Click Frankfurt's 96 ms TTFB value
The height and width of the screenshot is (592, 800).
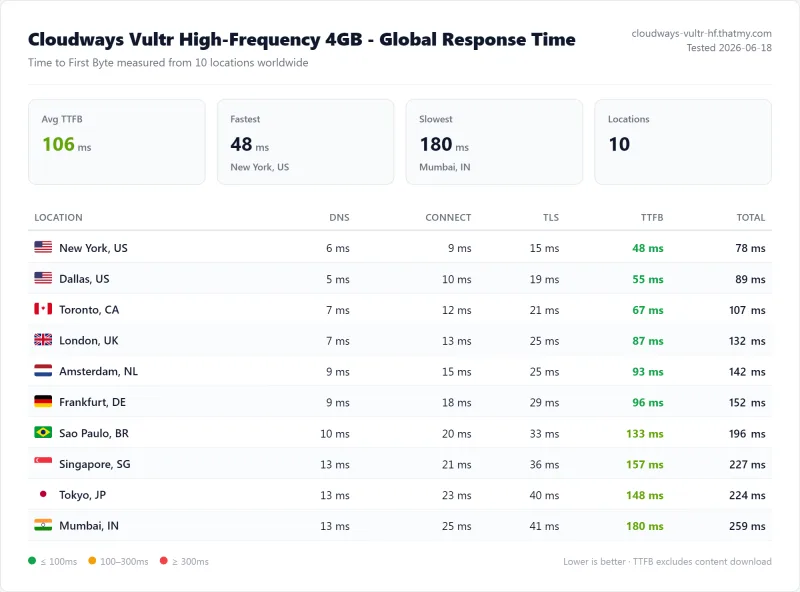coord(647,402)
